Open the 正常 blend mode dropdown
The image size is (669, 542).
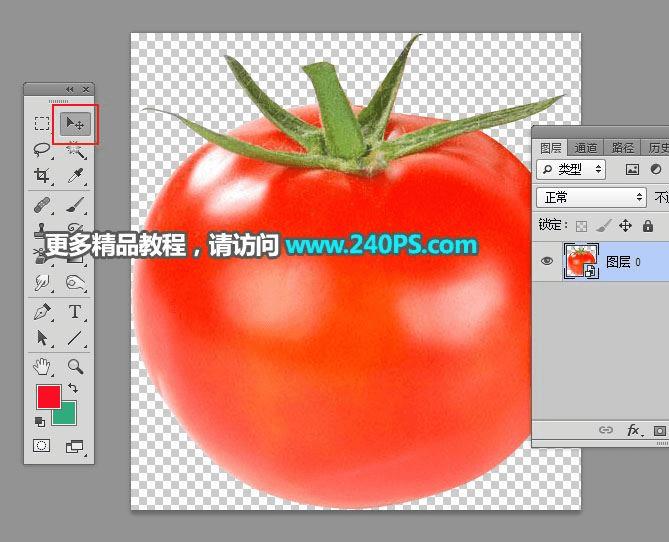click(591, 198)
